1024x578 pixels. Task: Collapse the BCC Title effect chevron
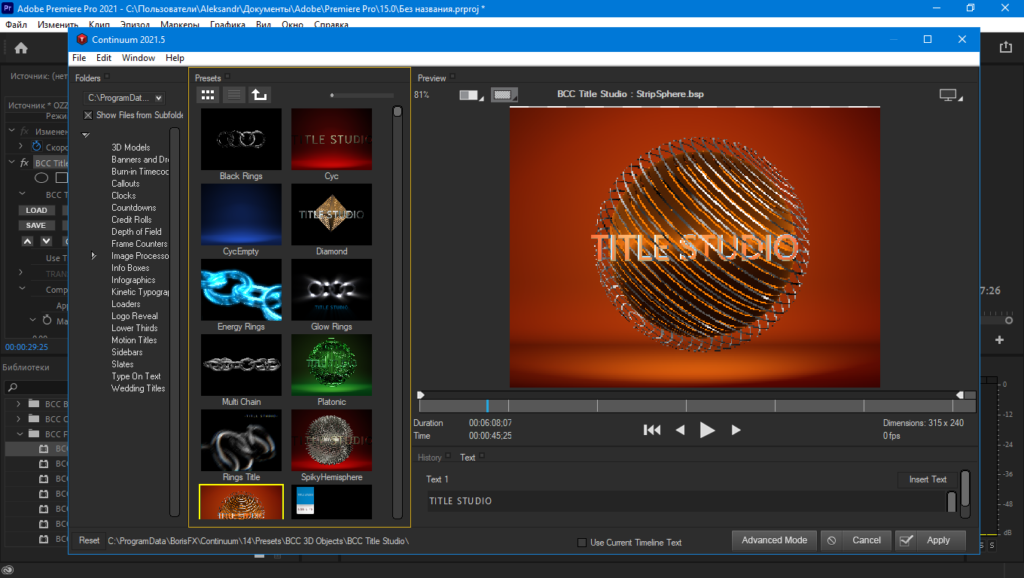pyautogui.click(x=11, y=162)
